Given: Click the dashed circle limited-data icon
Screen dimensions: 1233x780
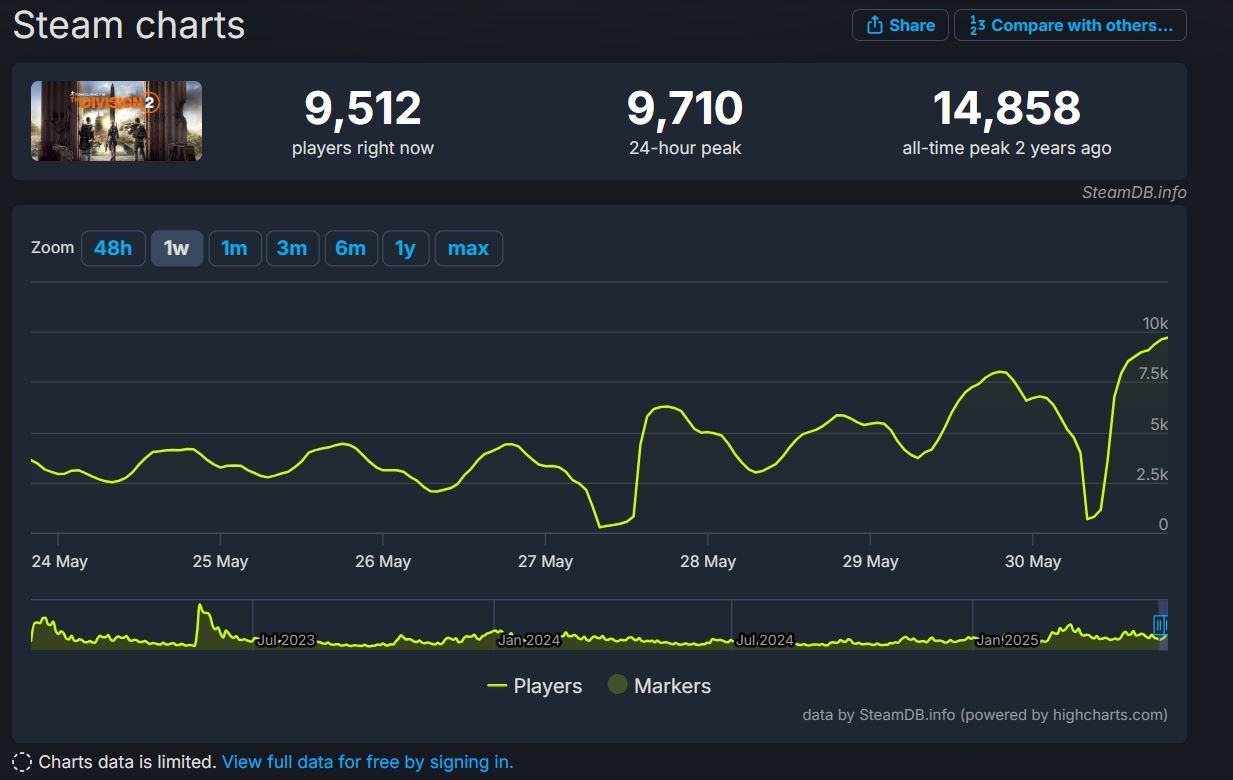Looking at the screenshot, I should (22, 762).
